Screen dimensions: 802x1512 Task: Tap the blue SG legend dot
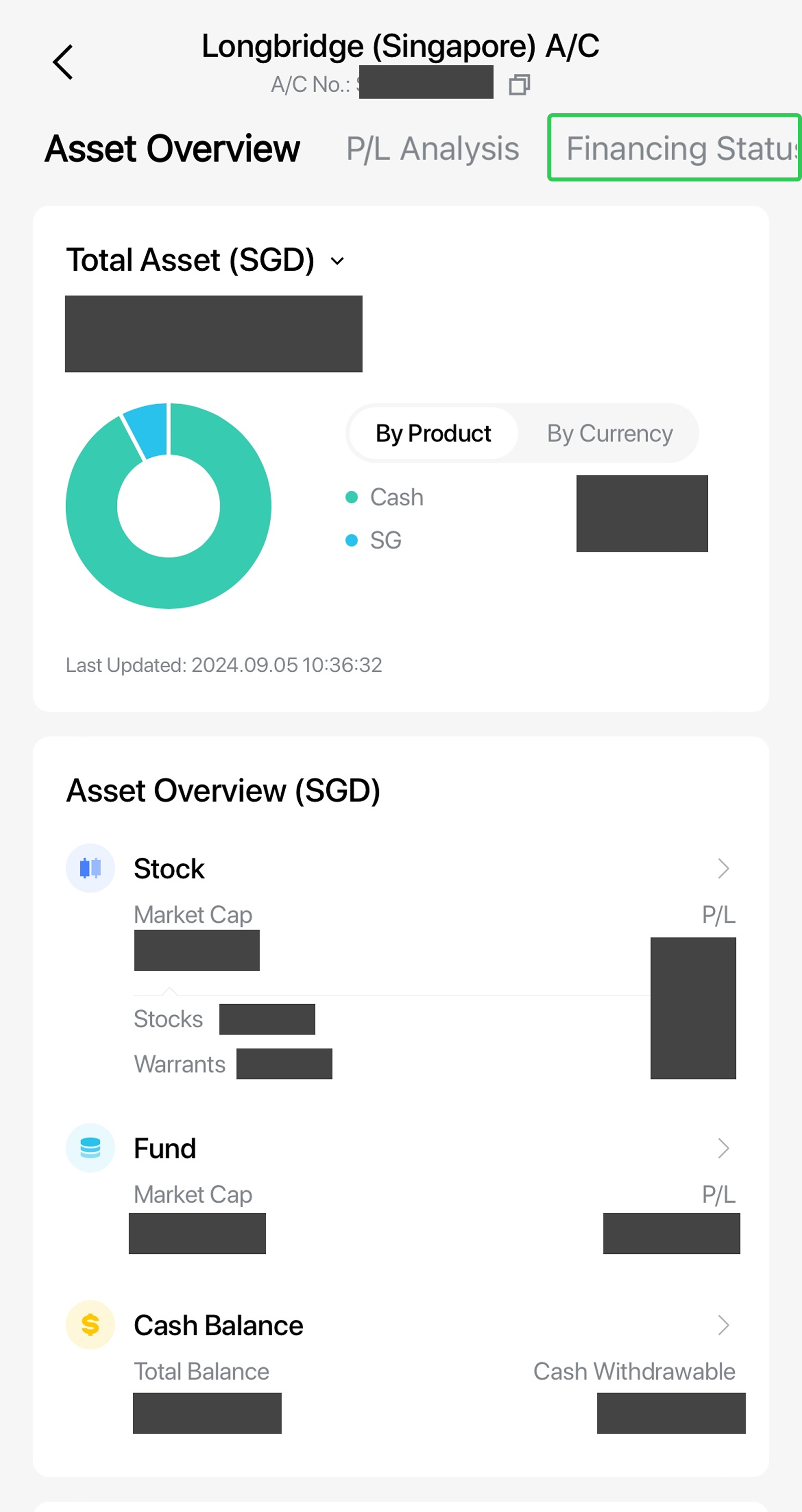pos(352,540)
